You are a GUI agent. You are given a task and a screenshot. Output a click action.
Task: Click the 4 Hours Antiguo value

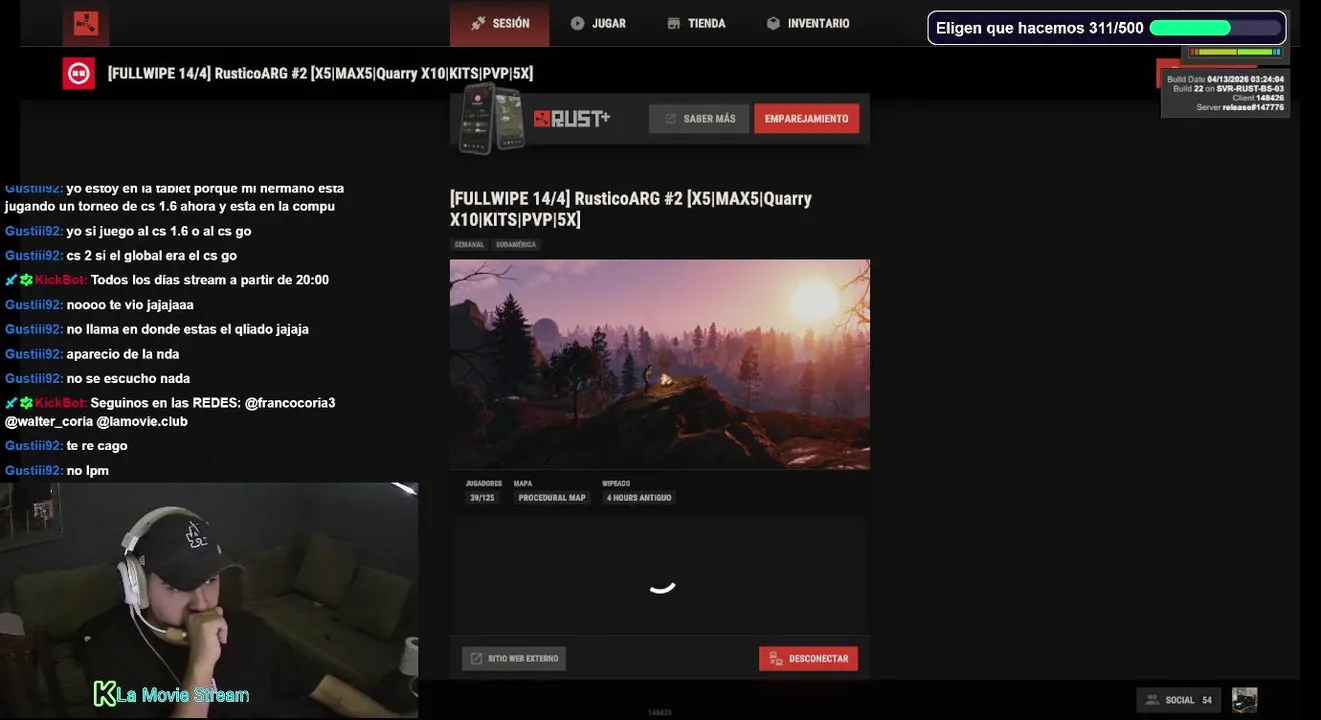coord(639,498)
